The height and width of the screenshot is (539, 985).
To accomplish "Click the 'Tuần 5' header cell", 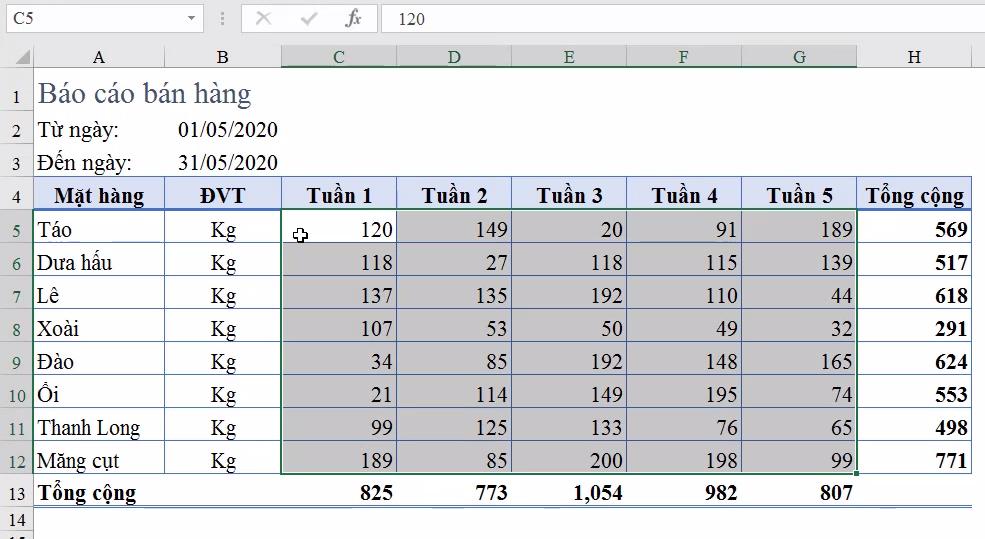I will tap(798, 195).
